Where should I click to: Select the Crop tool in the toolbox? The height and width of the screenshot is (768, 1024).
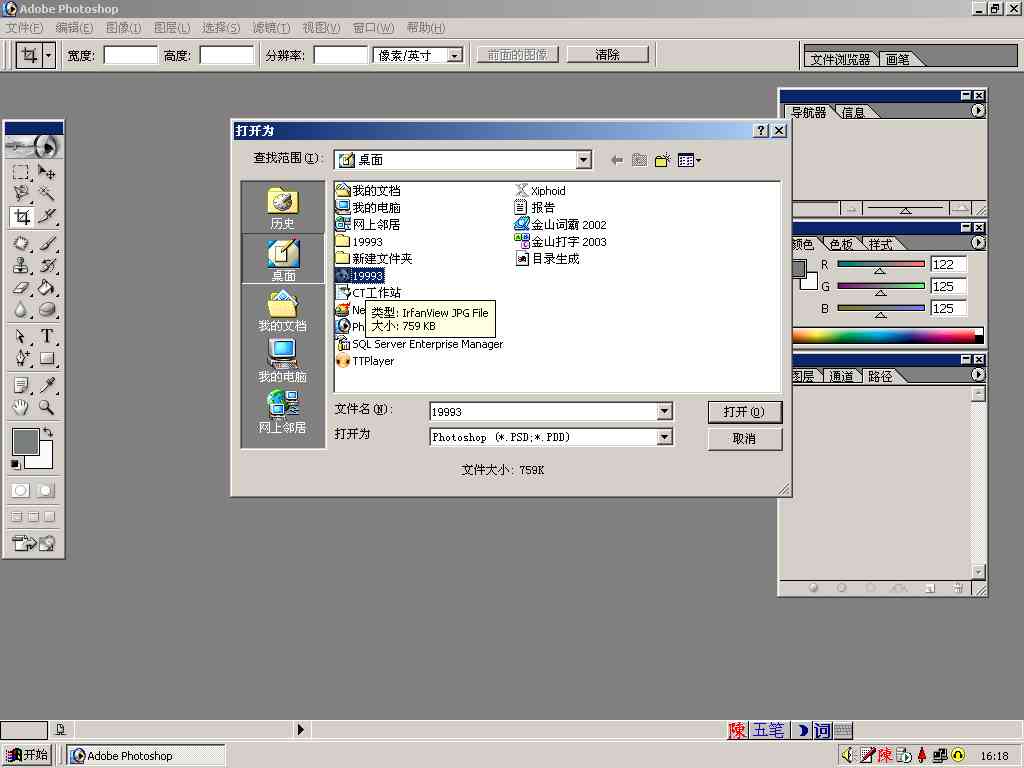coord(21,216)
